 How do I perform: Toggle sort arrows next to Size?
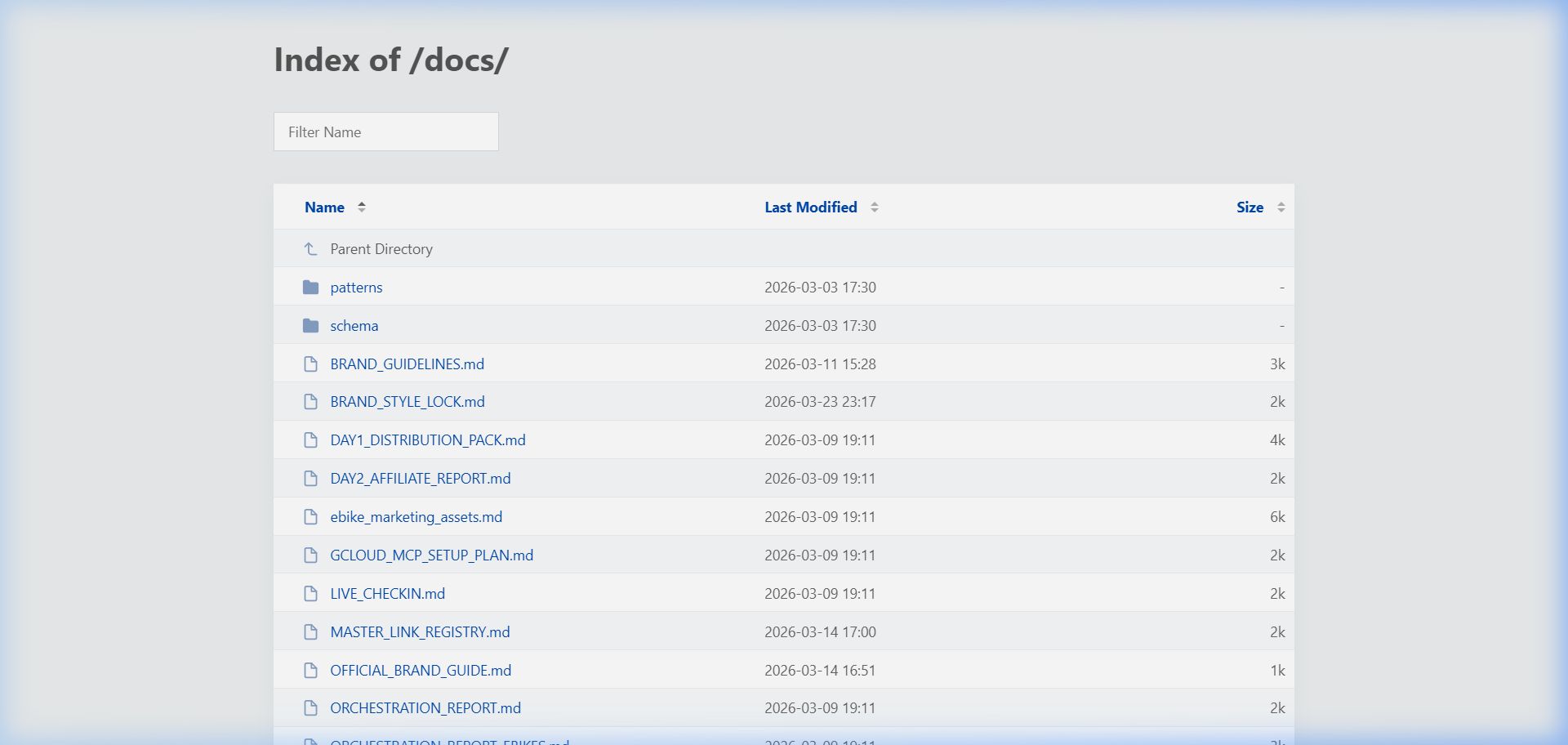pos(1281,207)
